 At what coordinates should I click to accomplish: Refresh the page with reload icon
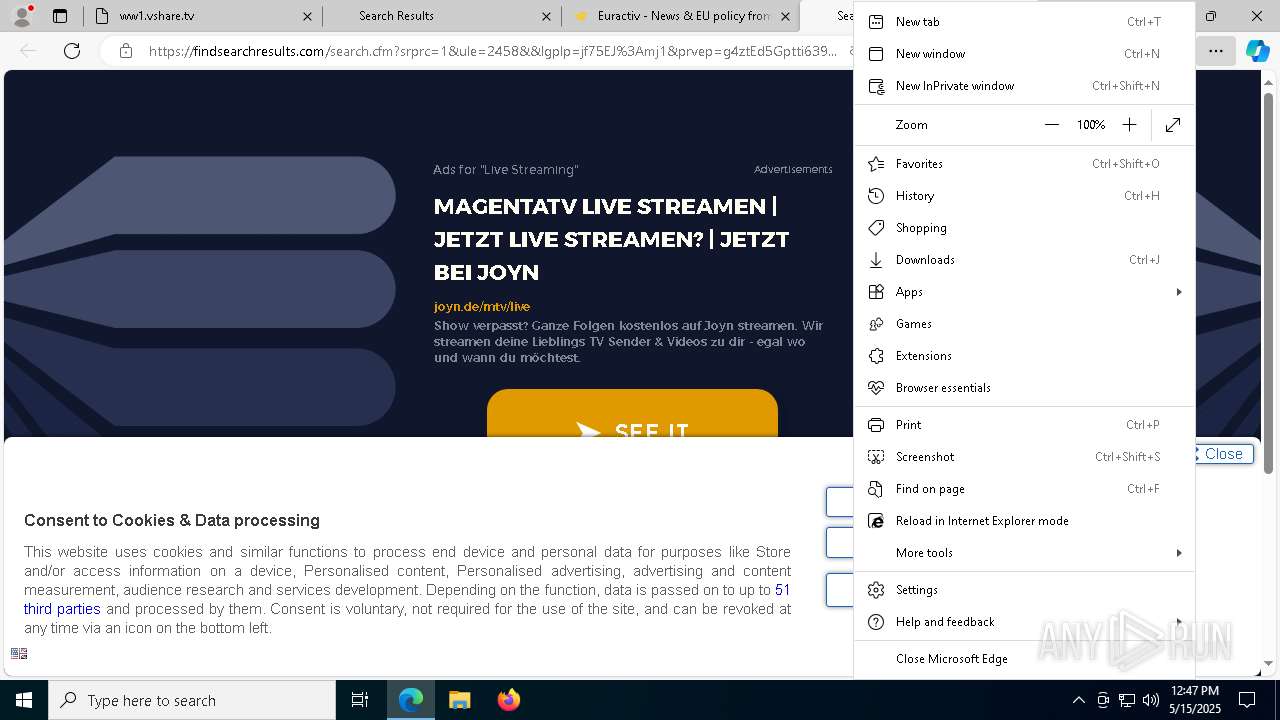tap(72, 51)
